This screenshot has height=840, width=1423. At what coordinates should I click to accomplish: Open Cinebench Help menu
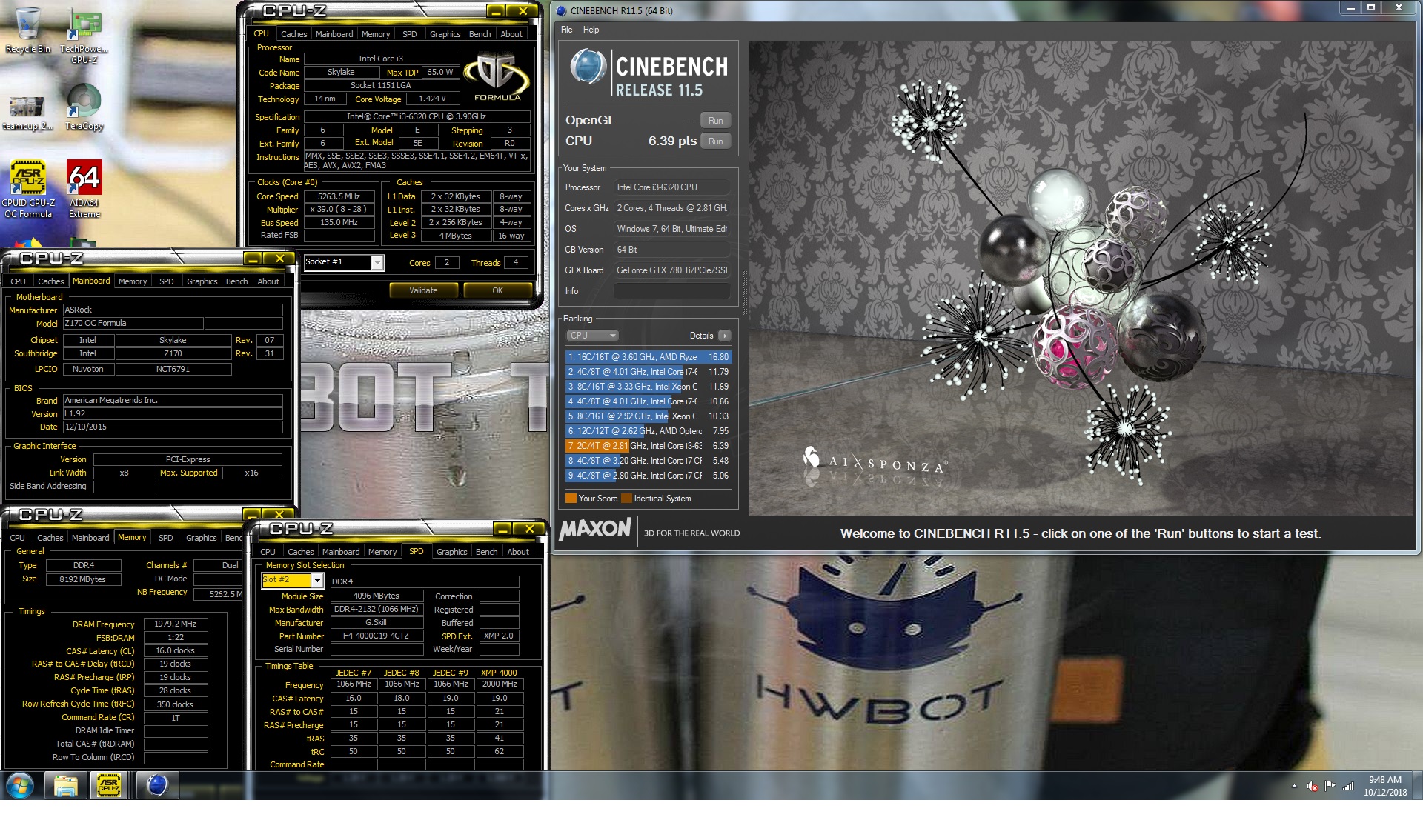click(591, 30)
